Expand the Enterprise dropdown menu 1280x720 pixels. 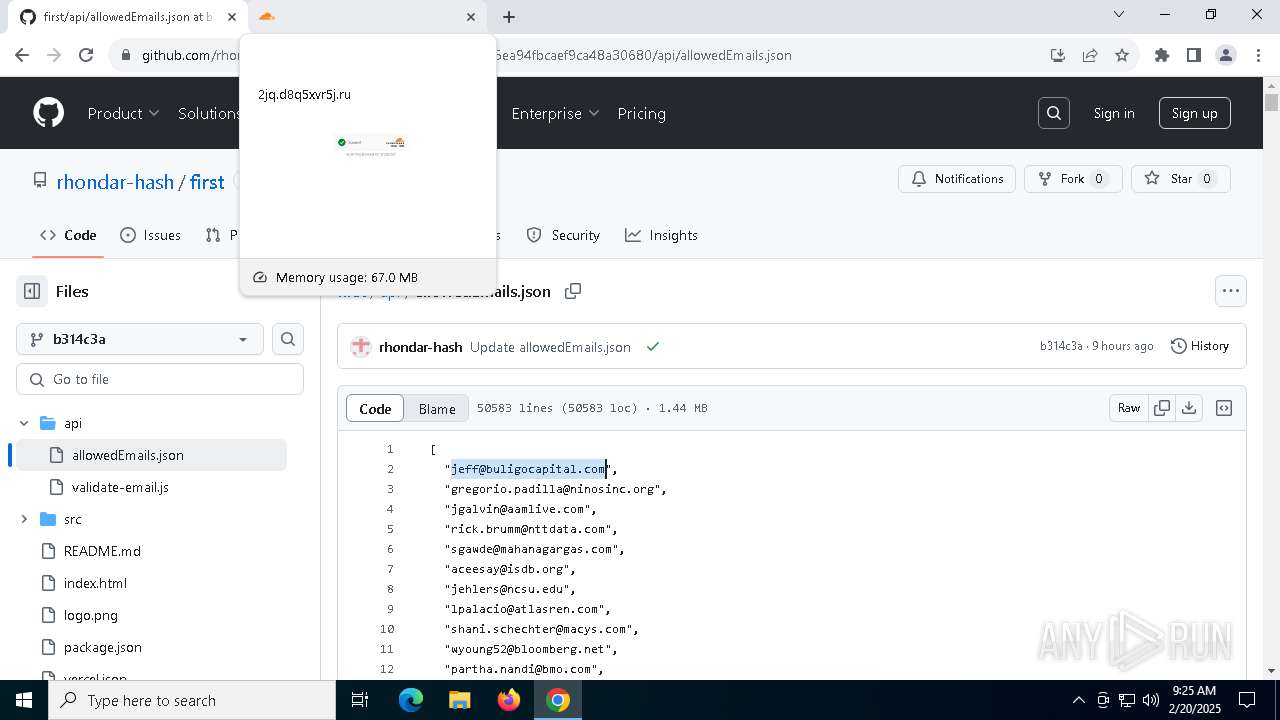pyautogui.click(x=555, y=113)
